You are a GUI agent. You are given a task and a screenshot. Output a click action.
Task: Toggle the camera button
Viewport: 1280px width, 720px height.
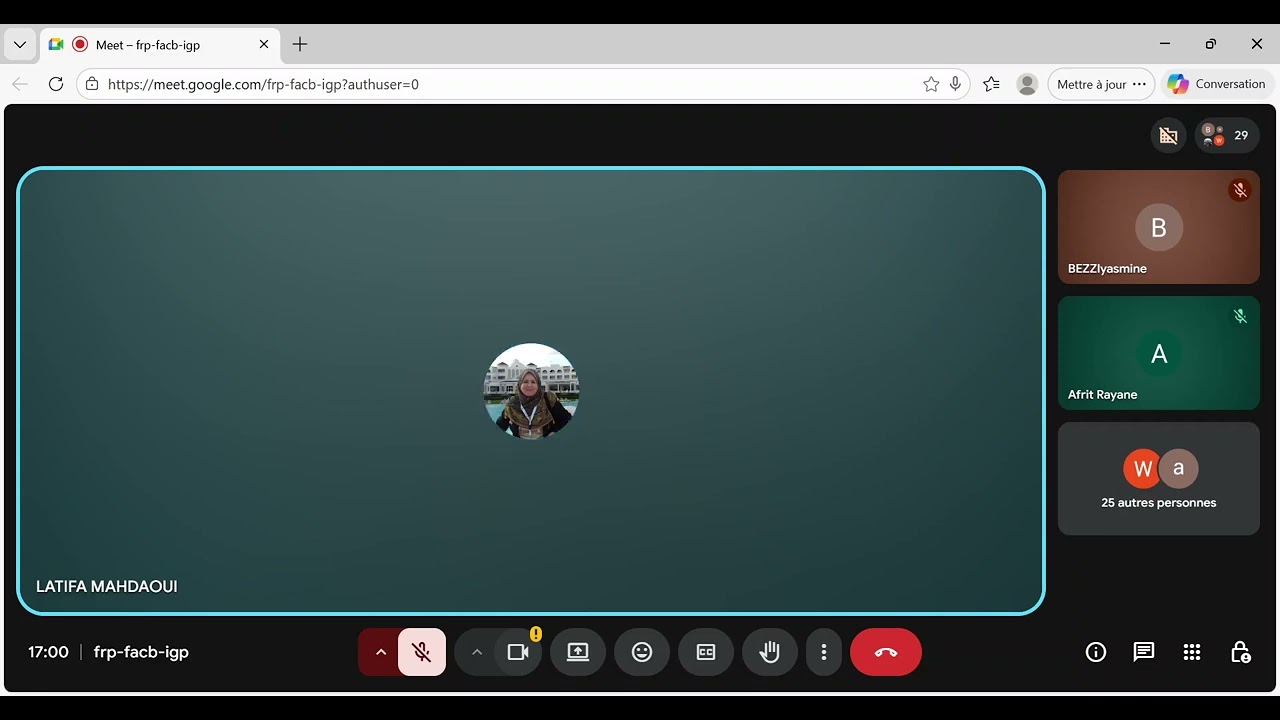(x=518, y=652)
